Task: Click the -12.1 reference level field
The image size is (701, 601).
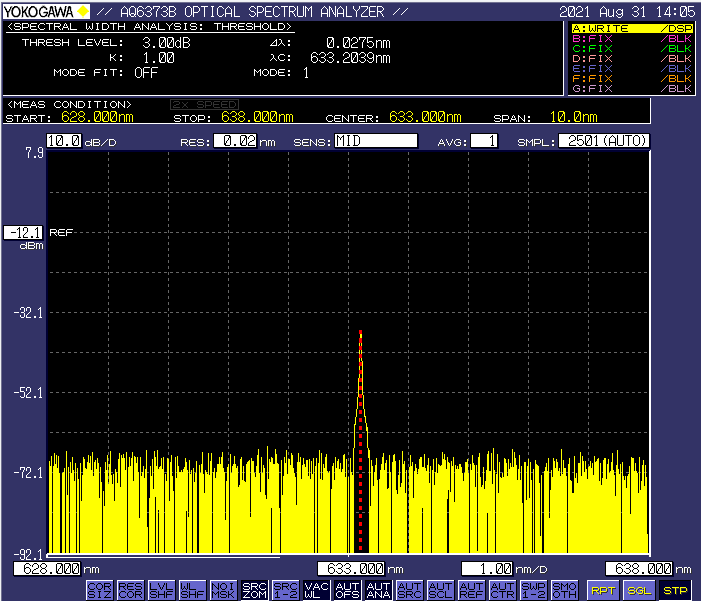Action: click(x=23, y=233)
